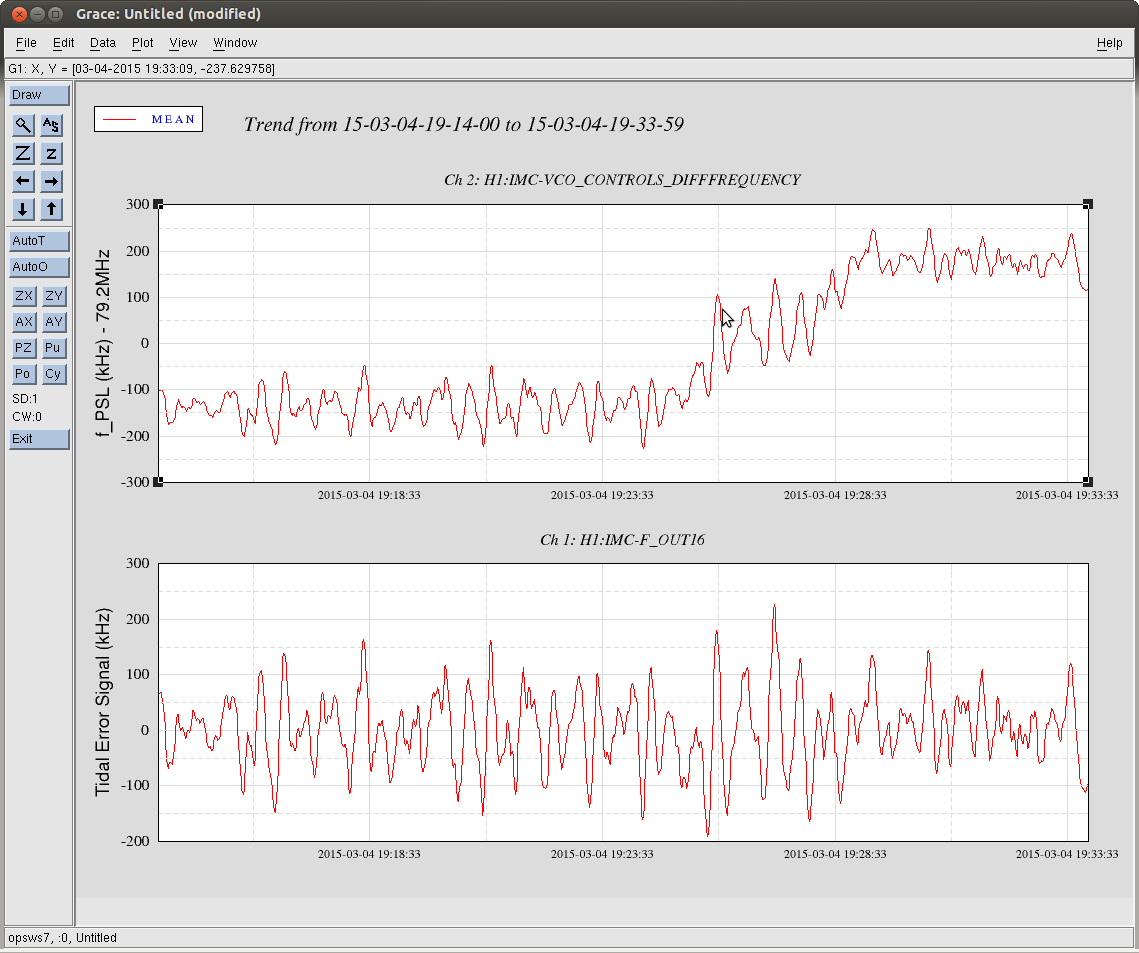The height and width of the screenshot is (953, 1139).
Task: Click the top-right graph selection handle
Action: [1087, 205]
